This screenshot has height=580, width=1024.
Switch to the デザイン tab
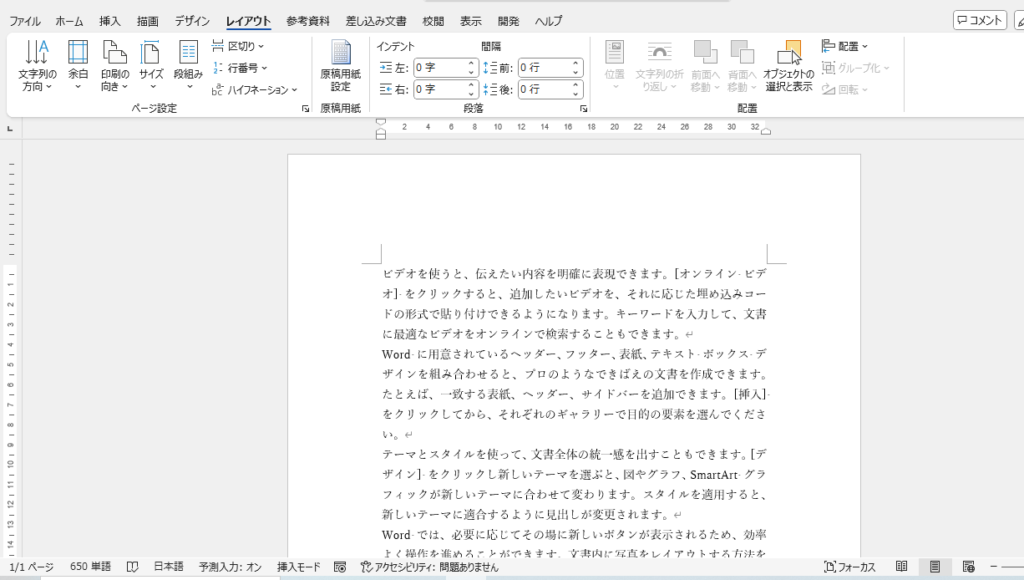tap(192, 21)
